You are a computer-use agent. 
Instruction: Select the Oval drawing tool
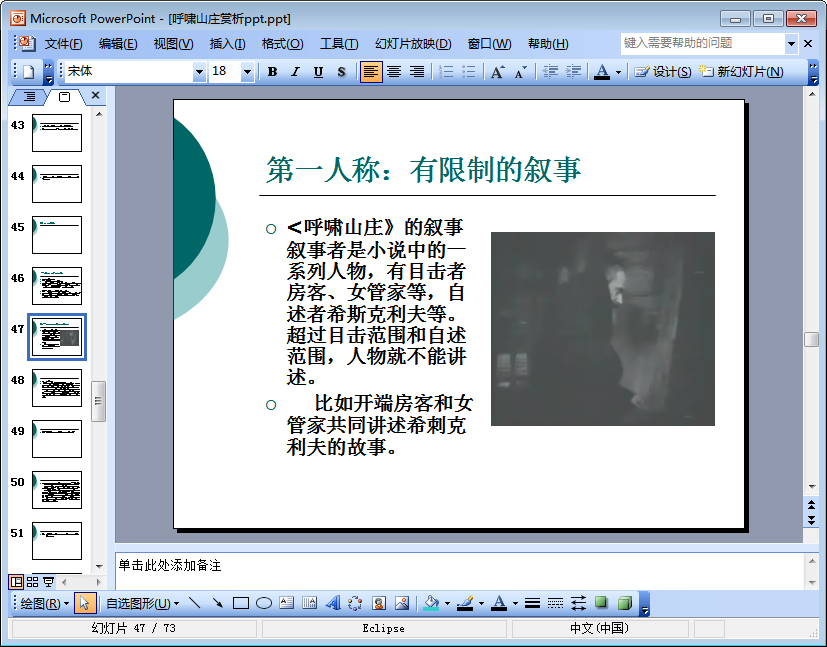tap(264, 603)
